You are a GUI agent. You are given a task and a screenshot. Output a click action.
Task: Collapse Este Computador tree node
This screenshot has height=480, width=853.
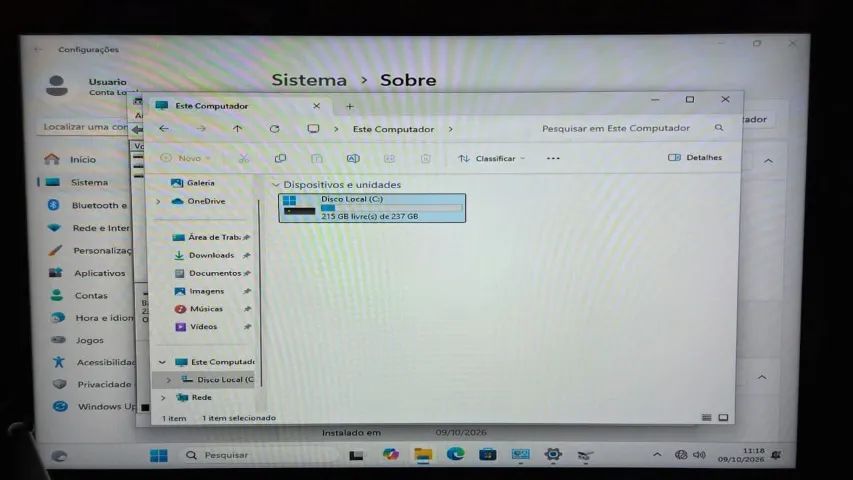point(162,362)
